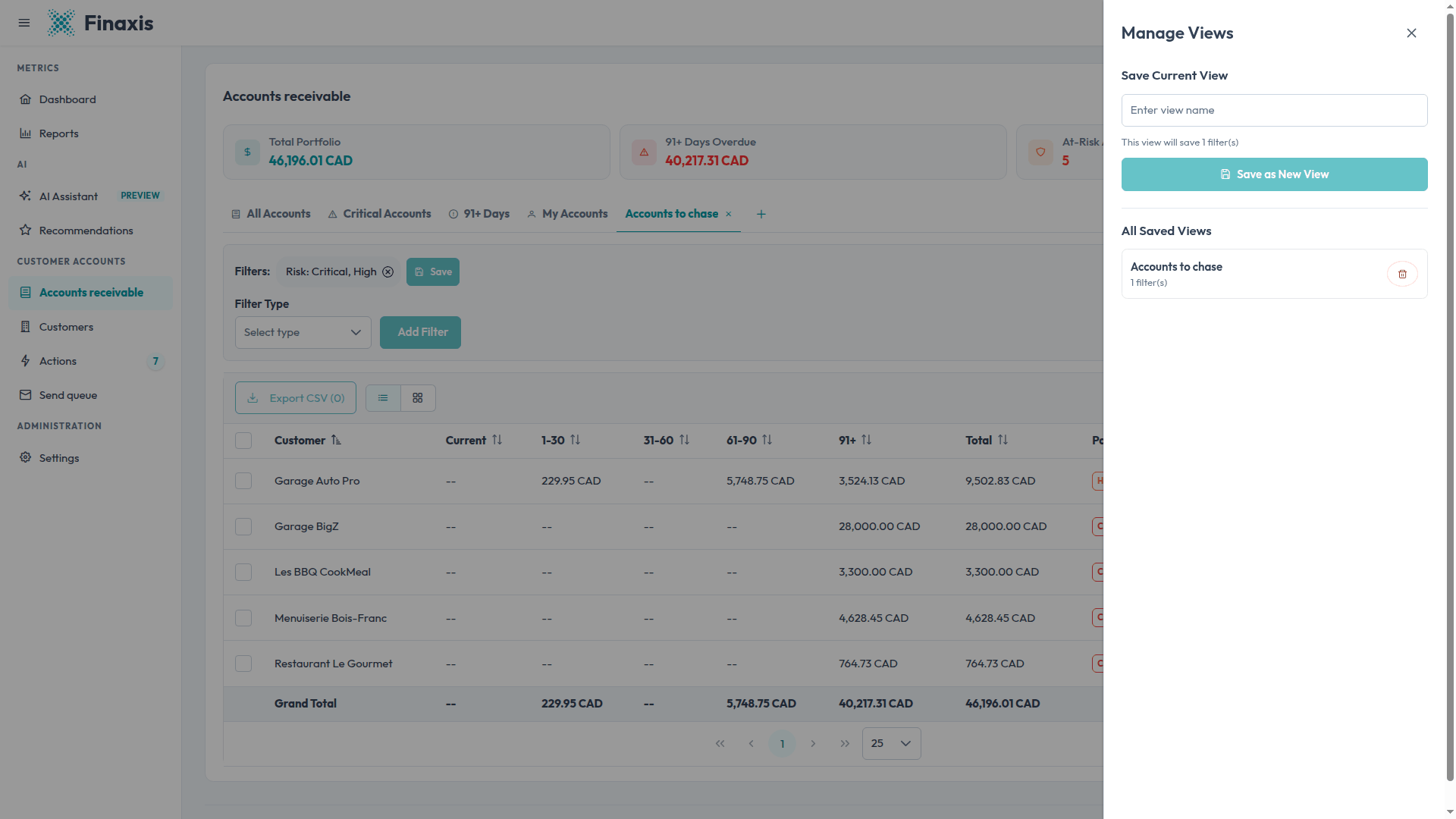Check the Garage Auto Pro row
Screen dimensions: 1456x819
pos(243,481)
